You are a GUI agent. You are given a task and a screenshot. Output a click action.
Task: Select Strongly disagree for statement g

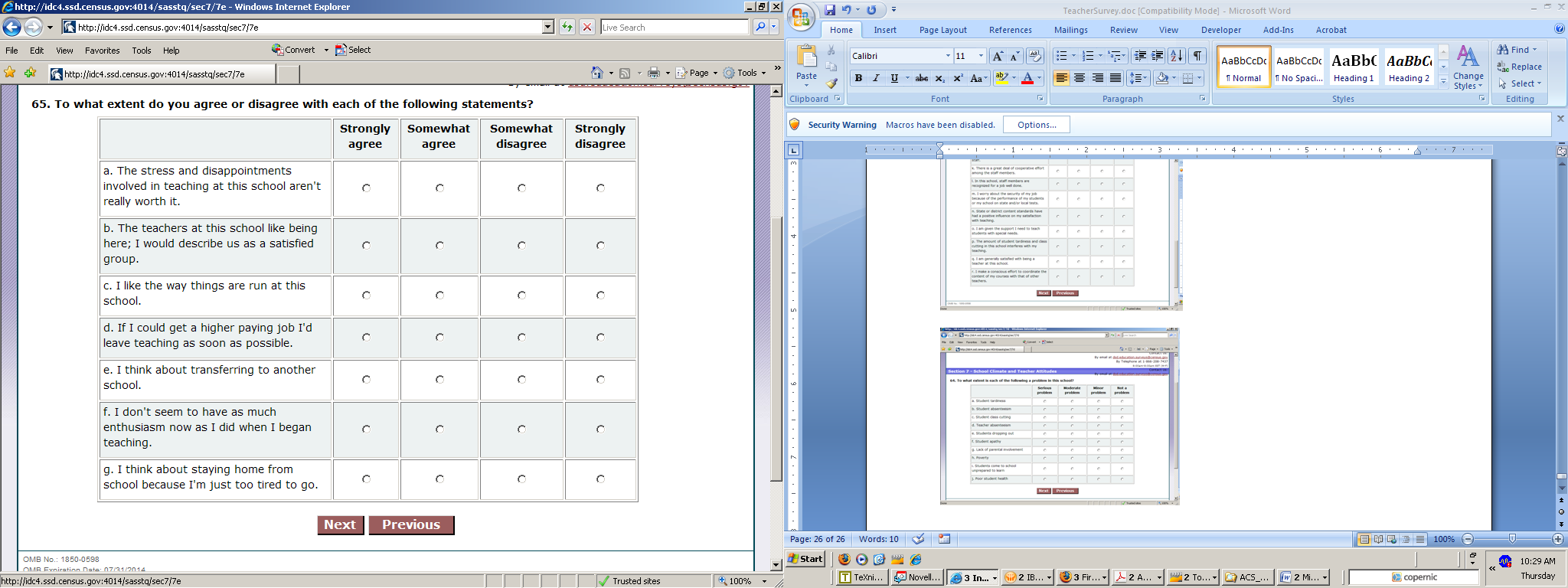[x=600, y=479]
